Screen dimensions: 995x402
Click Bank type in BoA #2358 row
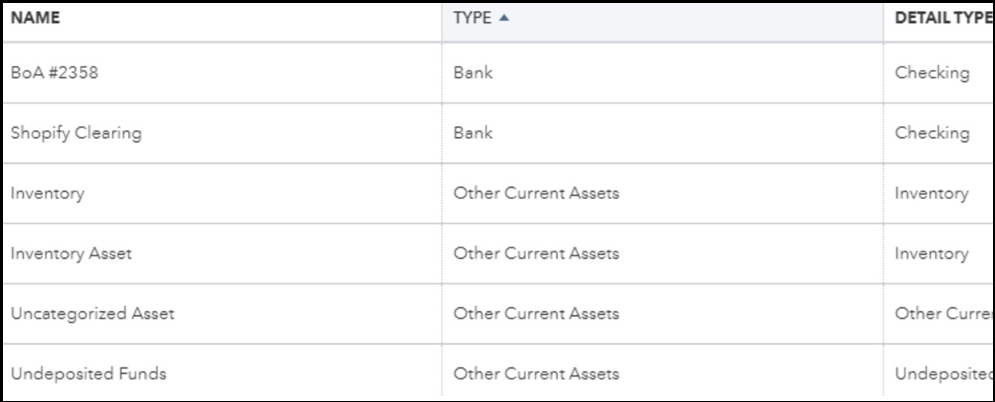[473, 73]
